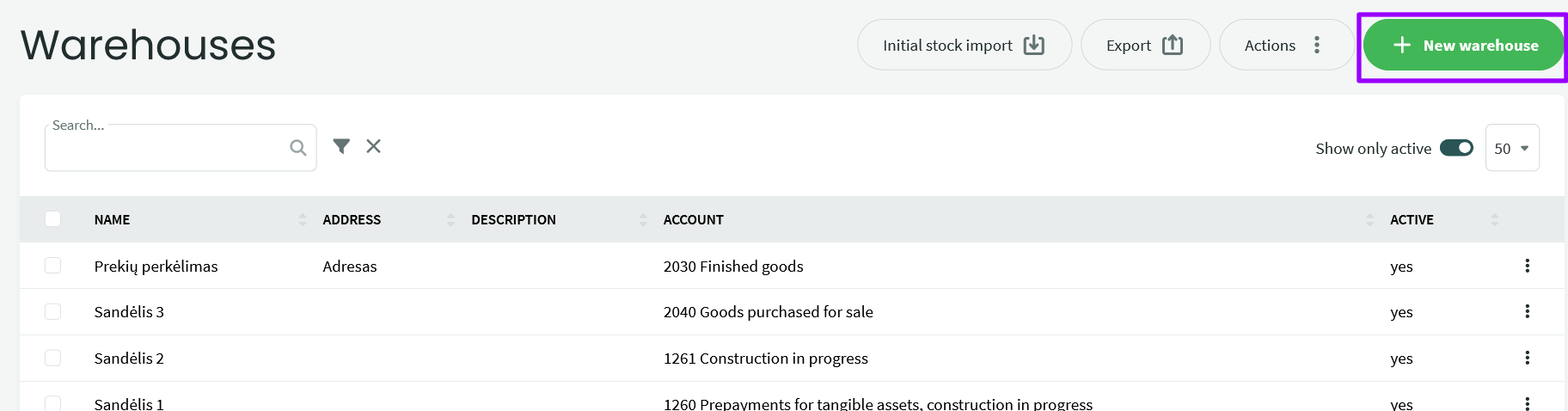Click the Initial stock import button
The image size is (1568, 411).
(963, 46)
